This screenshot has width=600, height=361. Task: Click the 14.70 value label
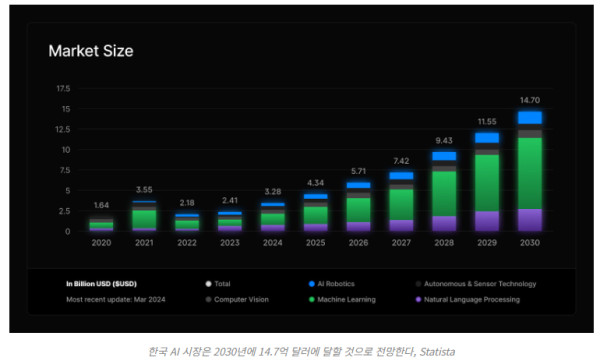(530, 100)
